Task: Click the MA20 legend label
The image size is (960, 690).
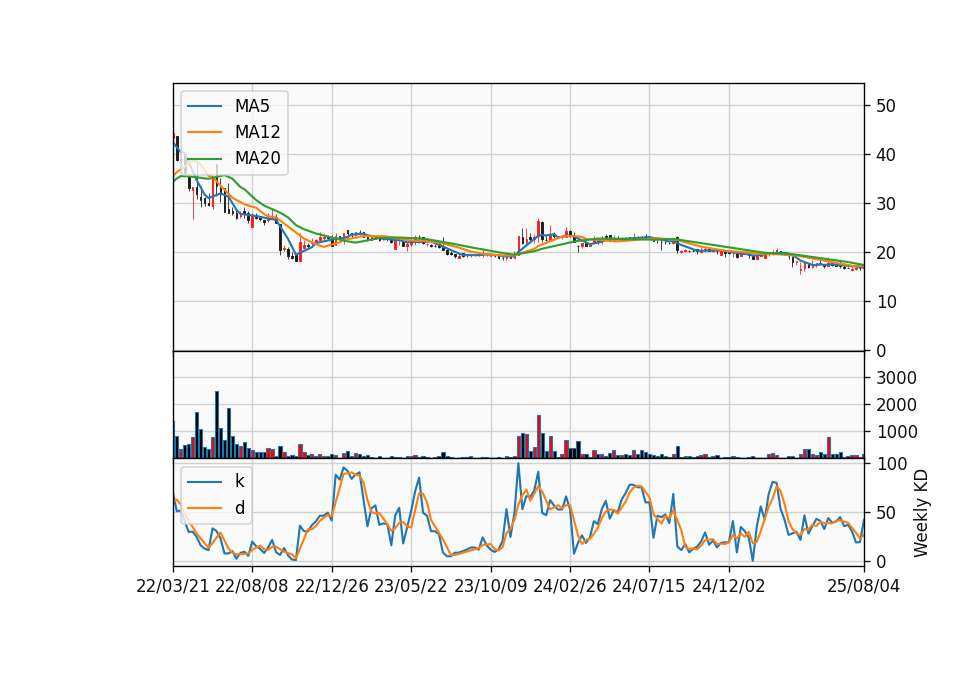Action: (x=257, y=158)
